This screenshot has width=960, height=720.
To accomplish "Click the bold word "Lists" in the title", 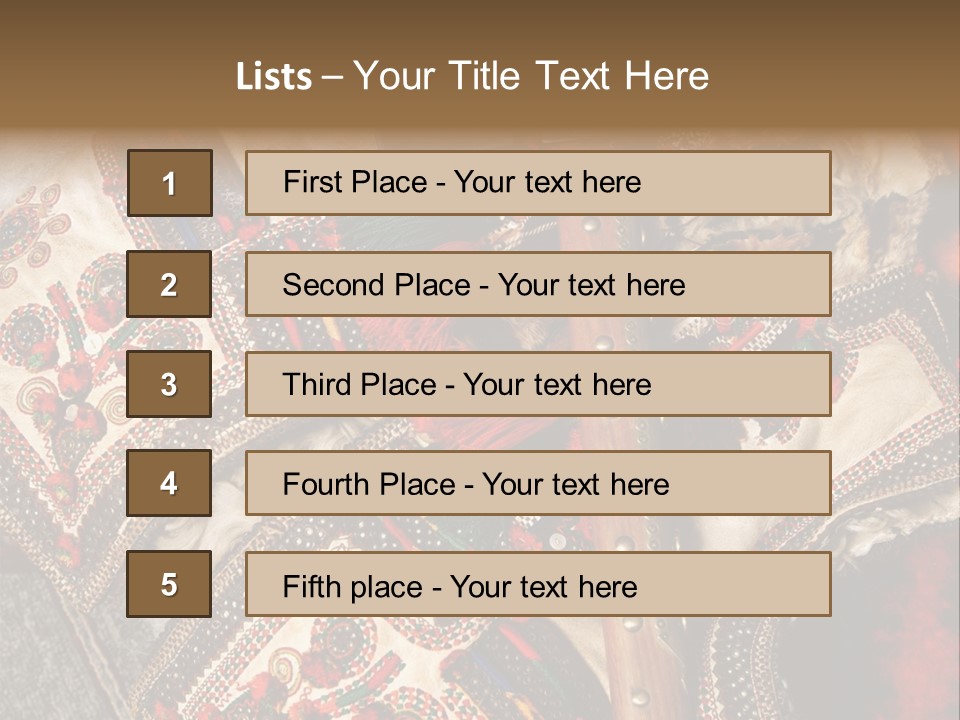I will point(274,77).
